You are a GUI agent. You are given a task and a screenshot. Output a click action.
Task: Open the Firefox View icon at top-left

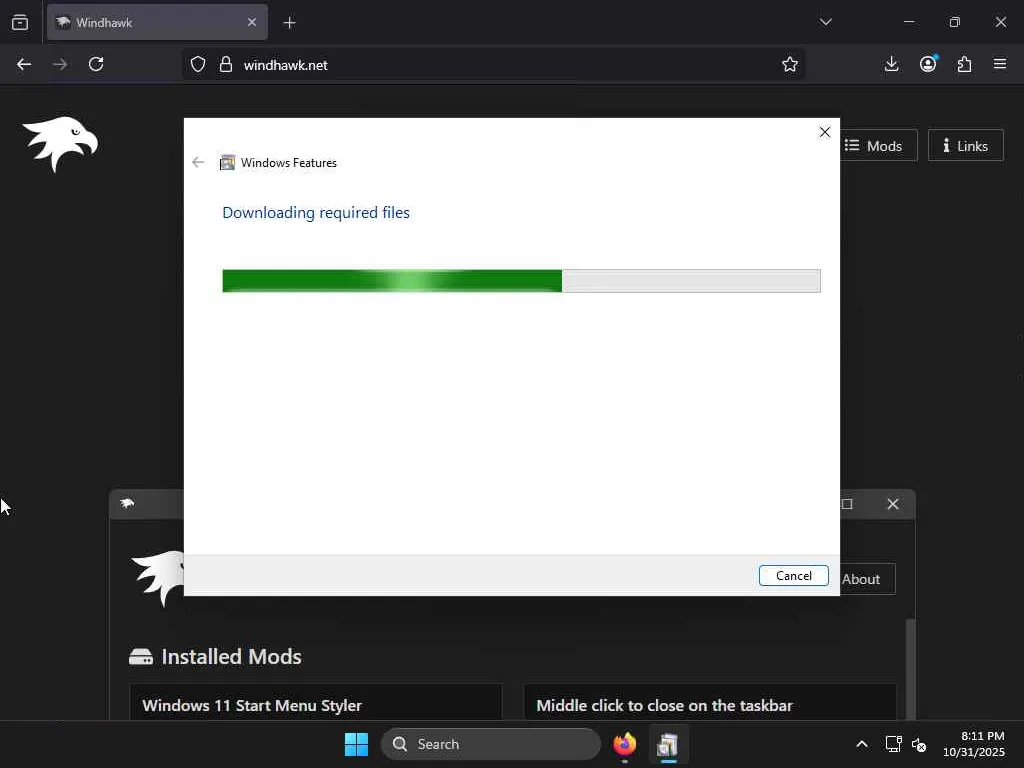20,23
